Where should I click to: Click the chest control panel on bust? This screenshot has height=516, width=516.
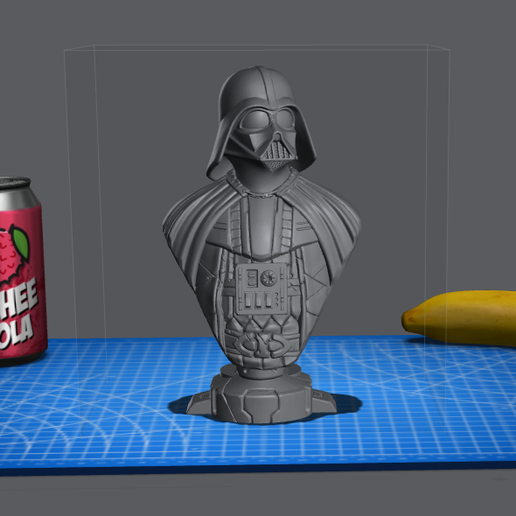[x=262, y=289]
